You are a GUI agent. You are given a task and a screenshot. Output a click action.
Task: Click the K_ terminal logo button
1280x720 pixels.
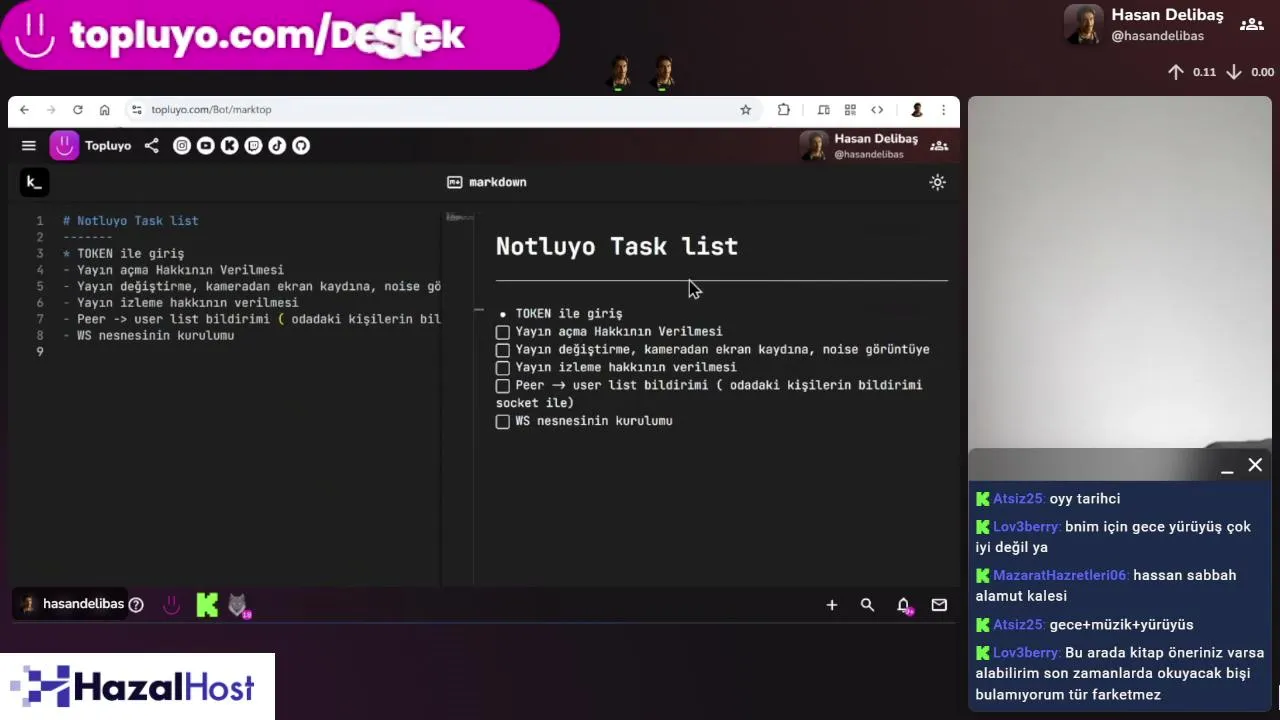(x=34, y=182)
